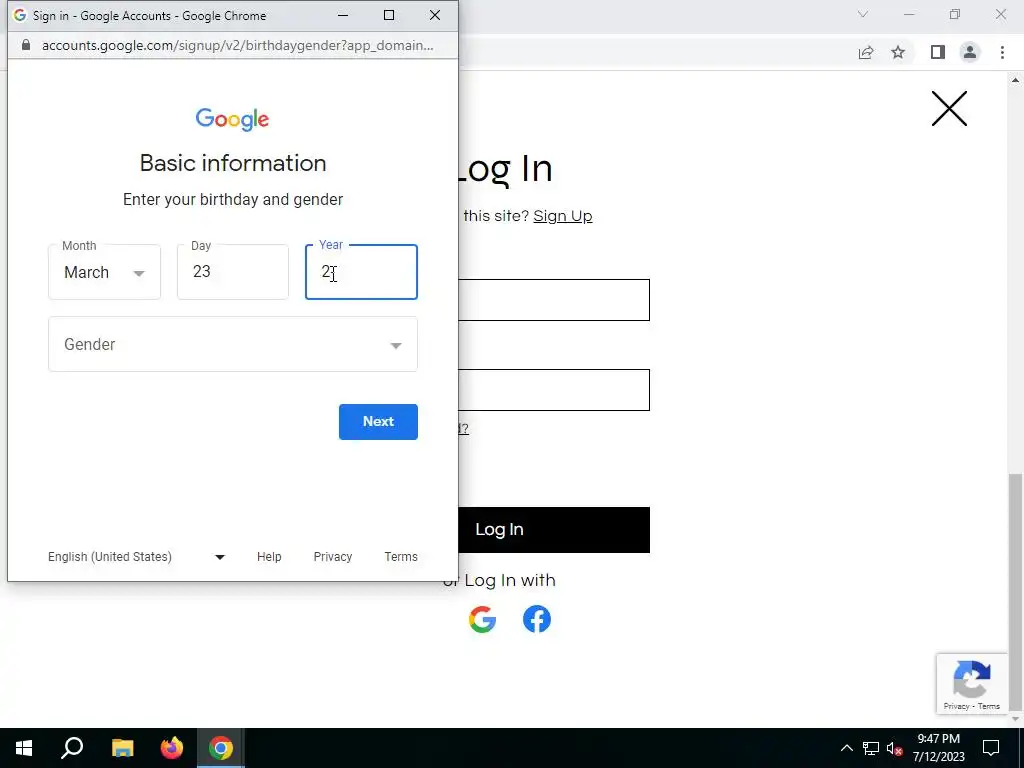The image size is (1024, 768).
Task: Log in with the Facebook icon
Action: [x=537, y=619]
